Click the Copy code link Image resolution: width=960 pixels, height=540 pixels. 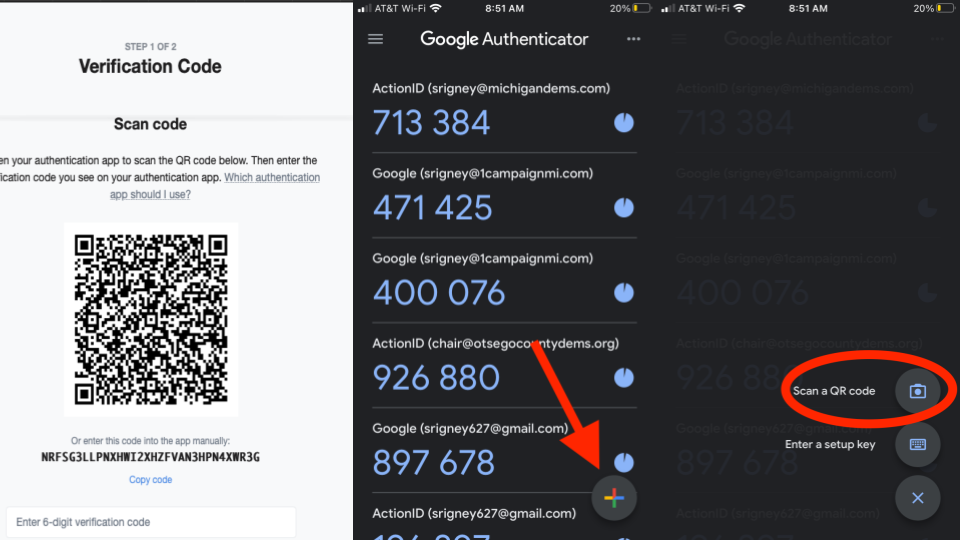[150, 480]
